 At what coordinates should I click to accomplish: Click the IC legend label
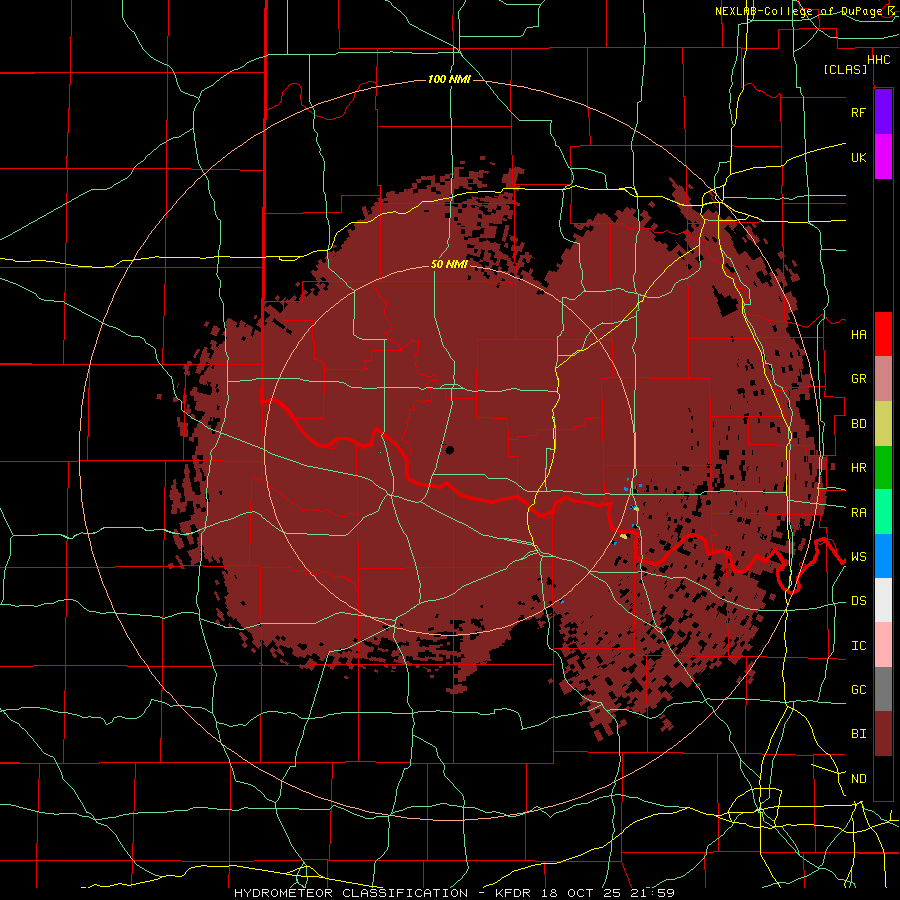point(858,646)
